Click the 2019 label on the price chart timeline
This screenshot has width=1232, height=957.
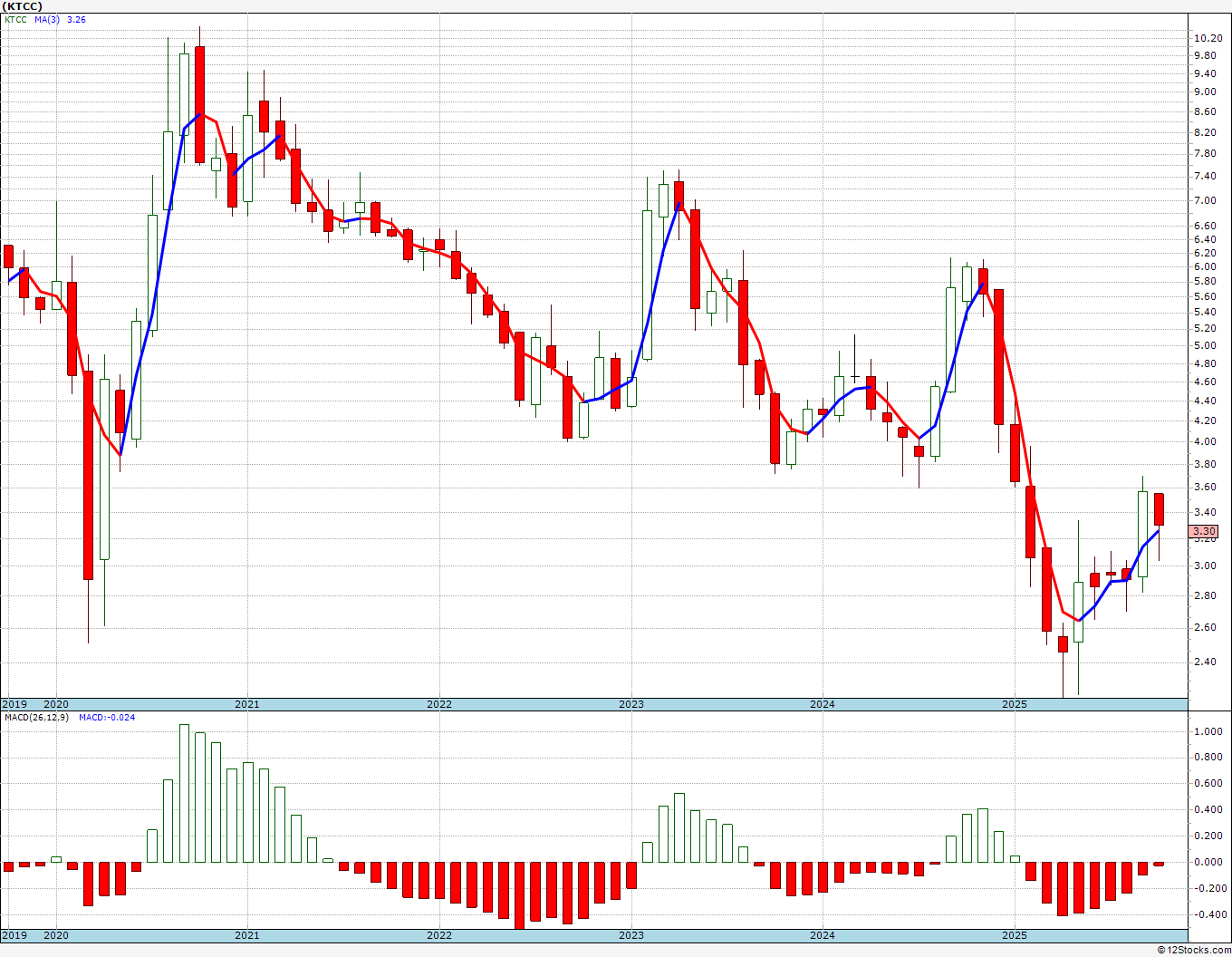tap(14, 704)
